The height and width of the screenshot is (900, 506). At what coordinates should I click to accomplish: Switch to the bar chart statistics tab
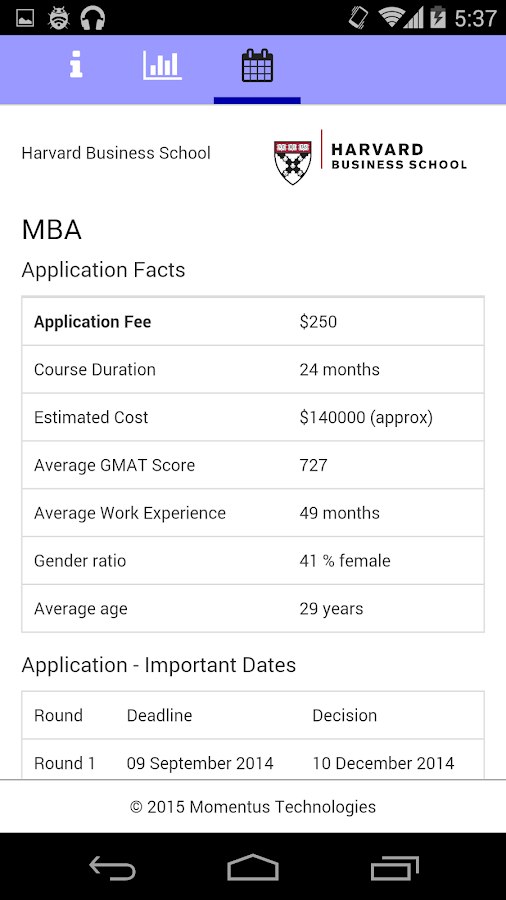(162, 65)
